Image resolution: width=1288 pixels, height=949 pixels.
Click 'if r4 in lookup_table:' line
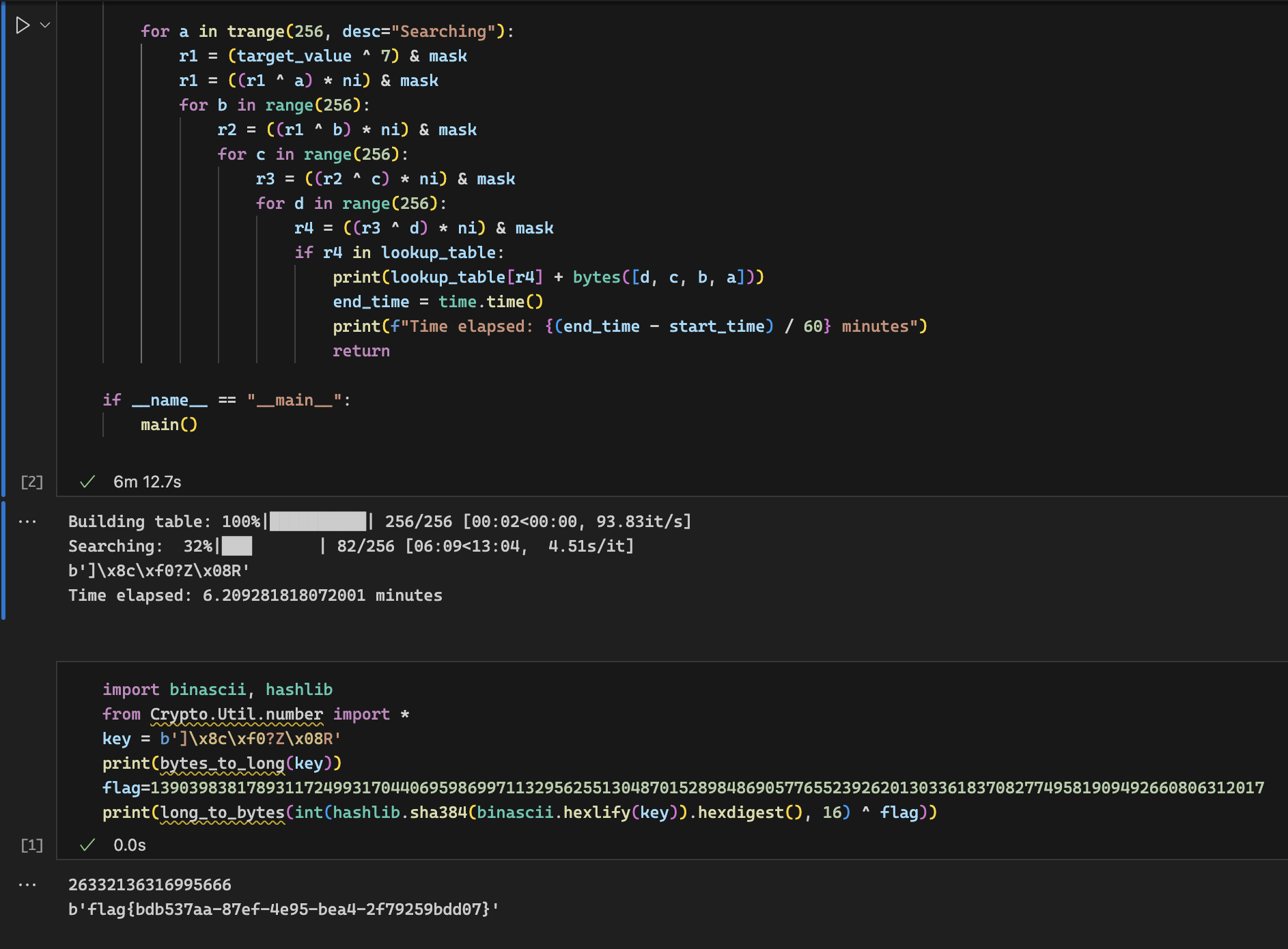tap(399, 253)
